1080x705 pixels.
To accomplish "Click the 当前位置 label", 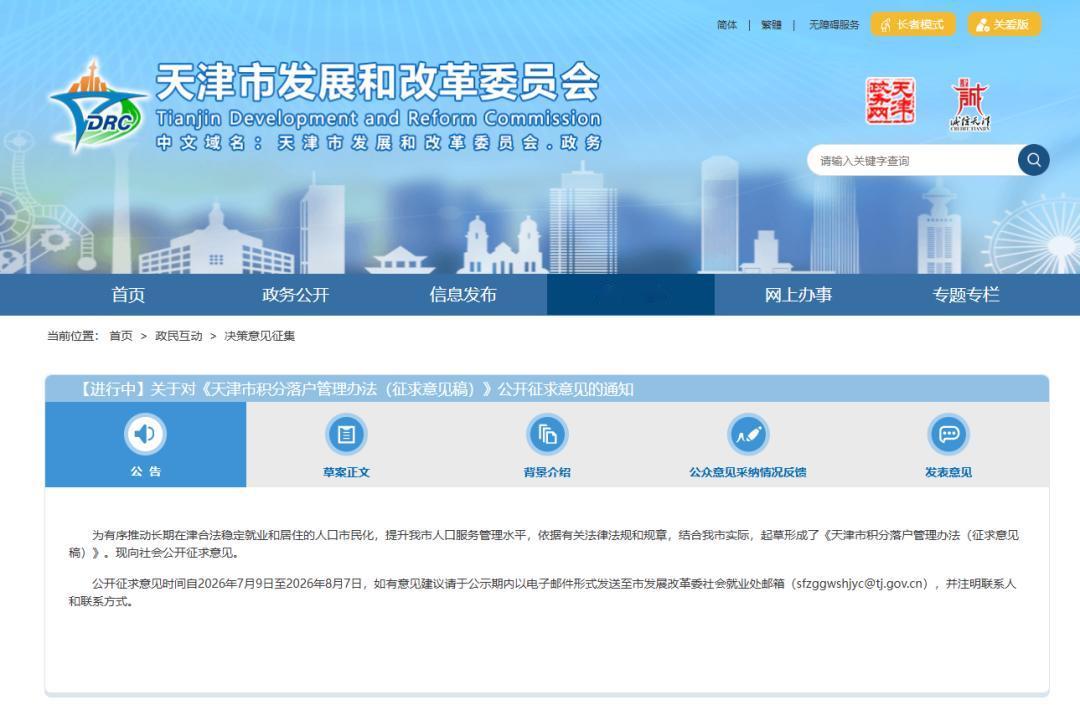I will [x=72, y=336].
